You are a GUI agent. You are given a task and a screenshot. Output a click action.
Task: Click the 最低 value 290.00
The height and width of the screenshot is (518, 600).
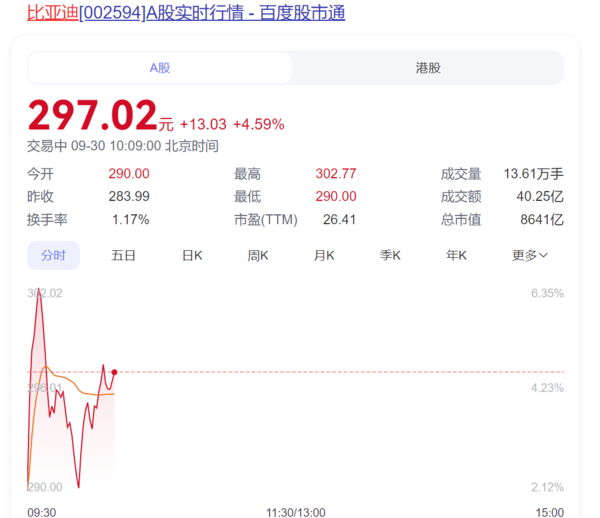tap(336, 196)
